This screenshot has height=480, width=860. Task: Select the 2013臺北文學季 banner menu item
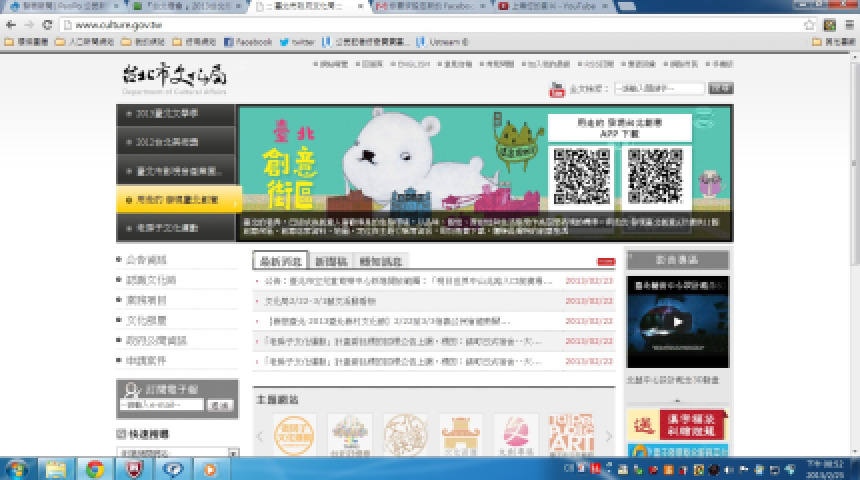click(176, 114)
